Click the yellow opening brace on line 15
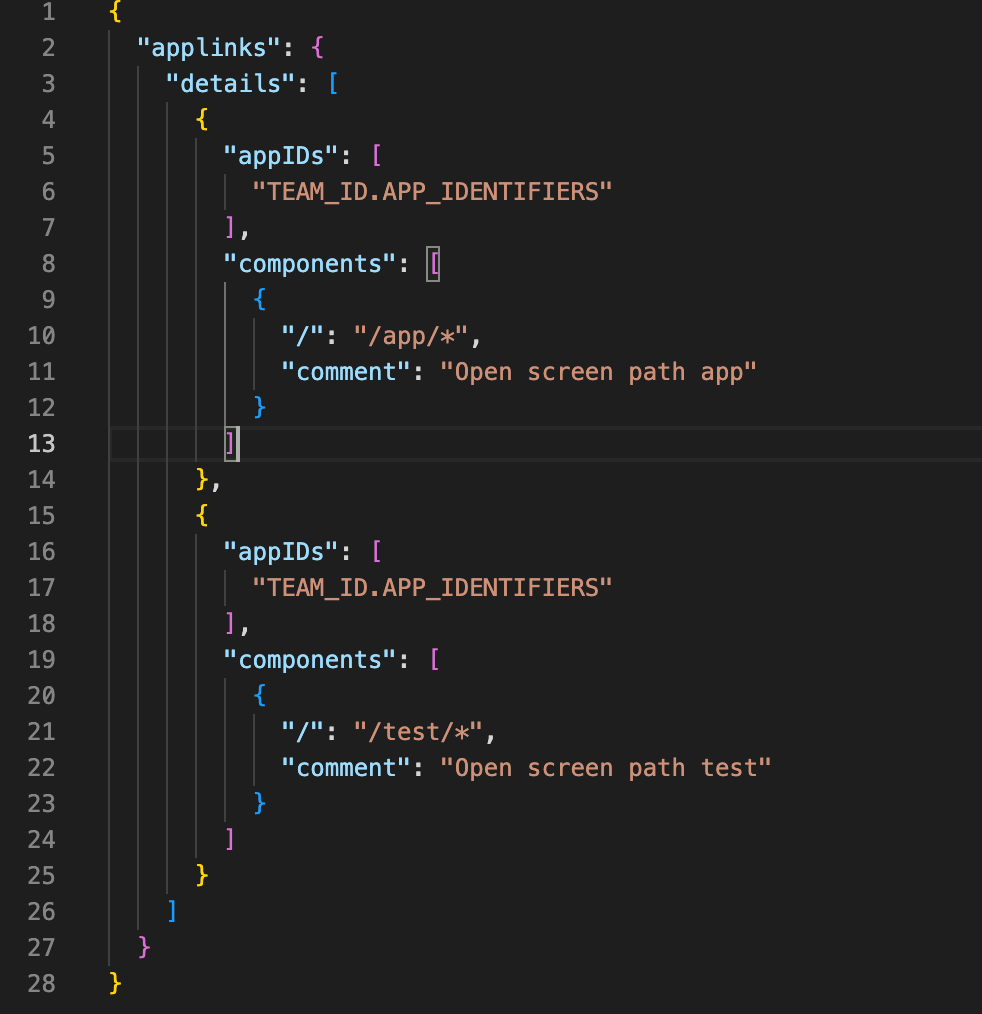This screenshot has height=1014, width=982. click(202, 515)
